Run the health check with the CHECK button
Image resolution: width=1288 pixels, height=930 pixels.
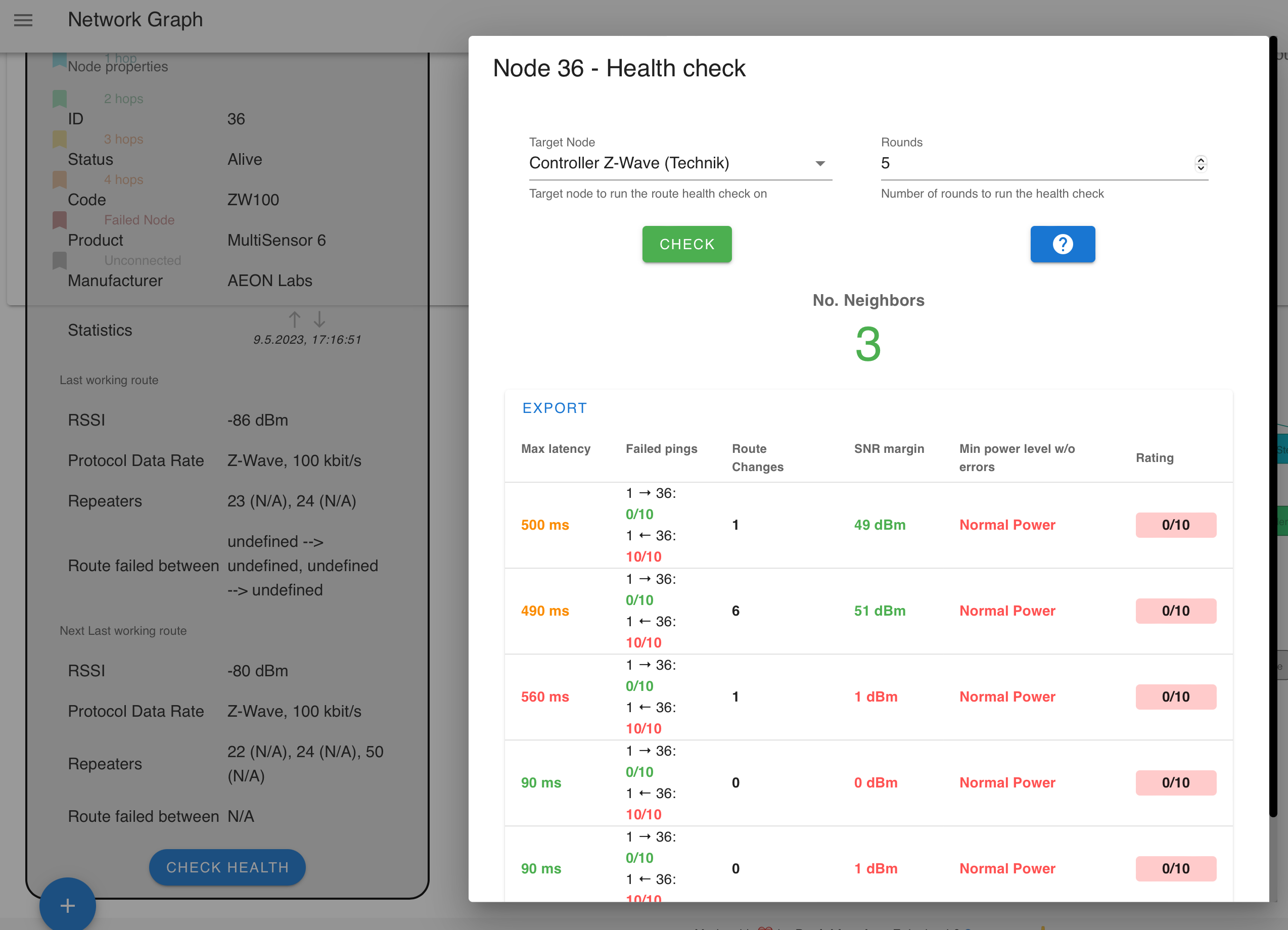coord(686,244)
